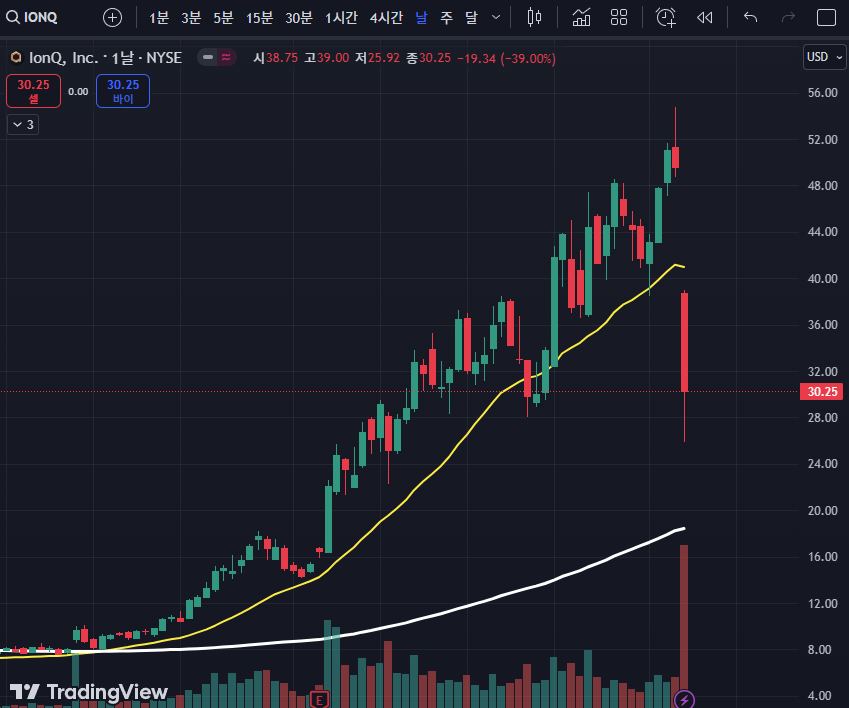849x708 pixels.
Task: Toggle the pink wave icon beside NYSE
Action: (x=226, y=57)
